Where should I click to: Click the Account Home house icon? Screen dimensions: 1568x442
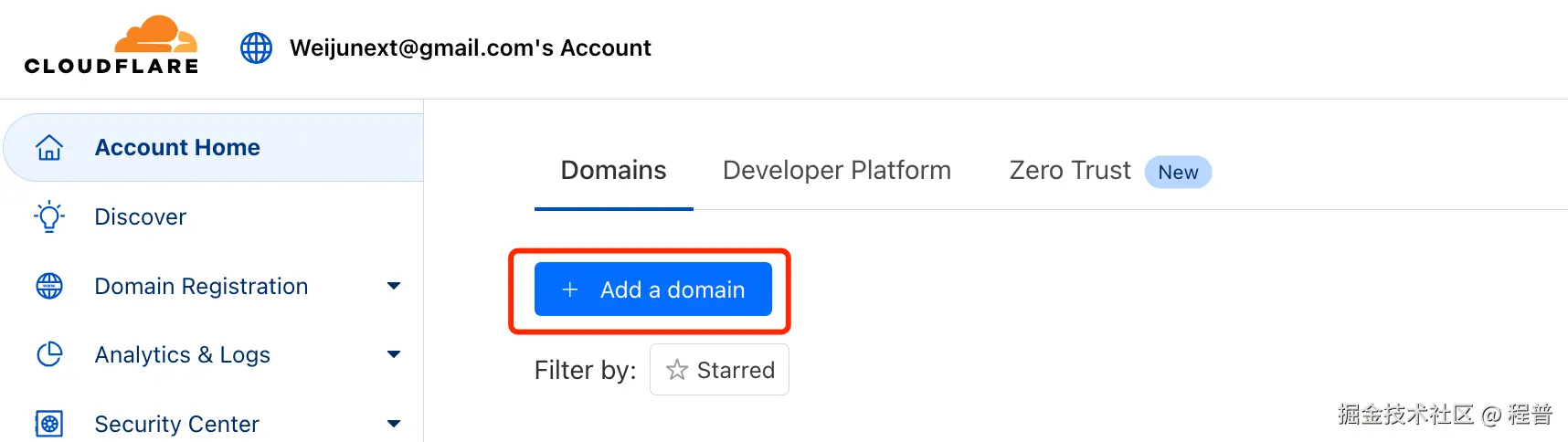(x=49, y=147)
